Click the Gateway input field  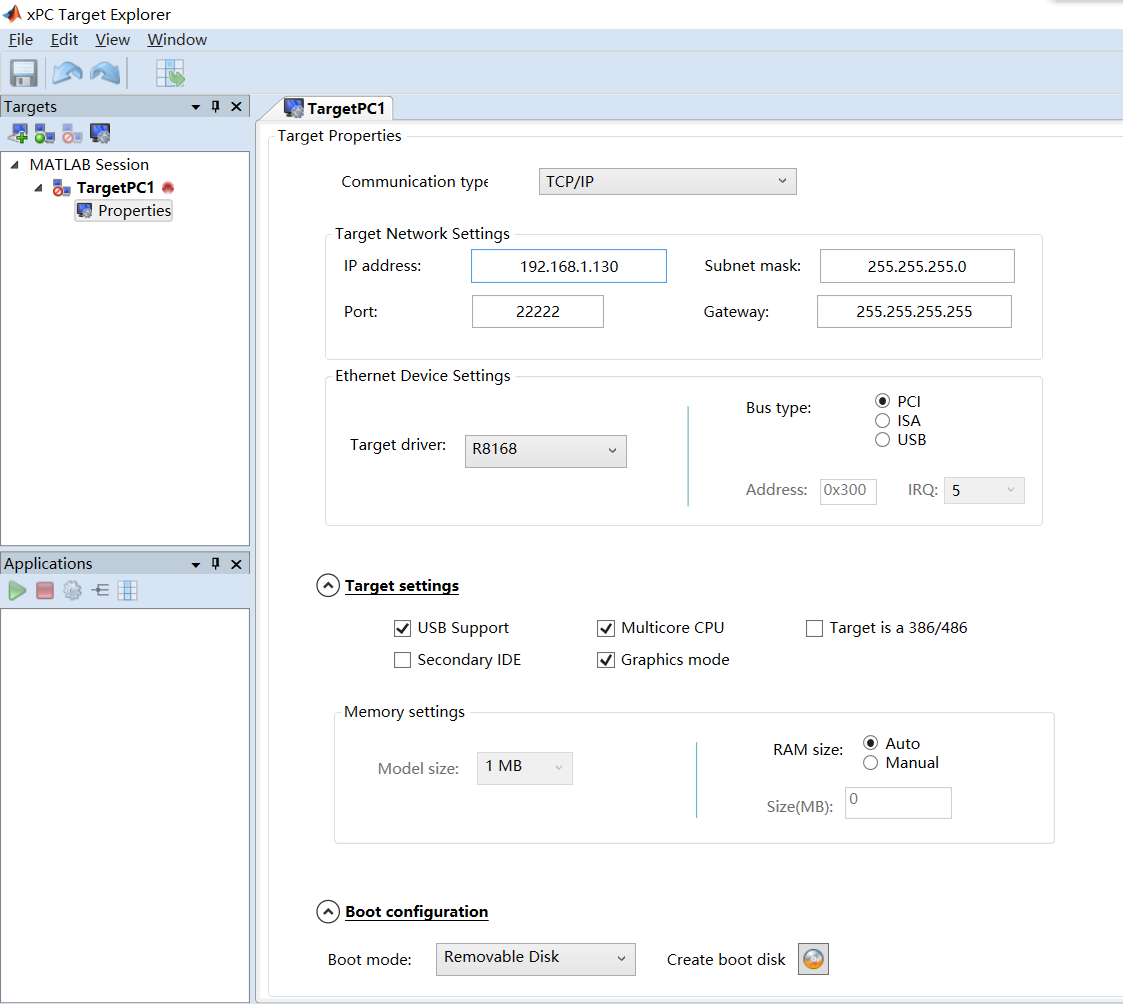(x=914, y=312)
